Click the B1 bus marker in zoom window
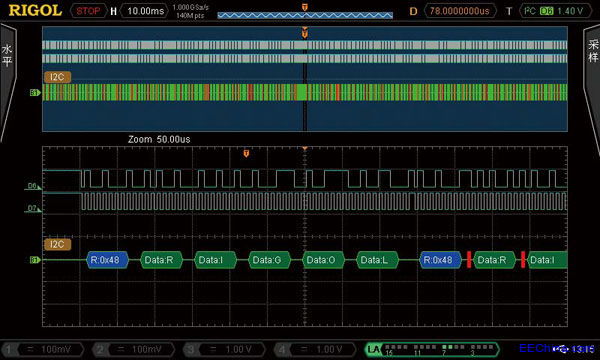The height and width of the screenshot is (360, 600). pos(35,260)
